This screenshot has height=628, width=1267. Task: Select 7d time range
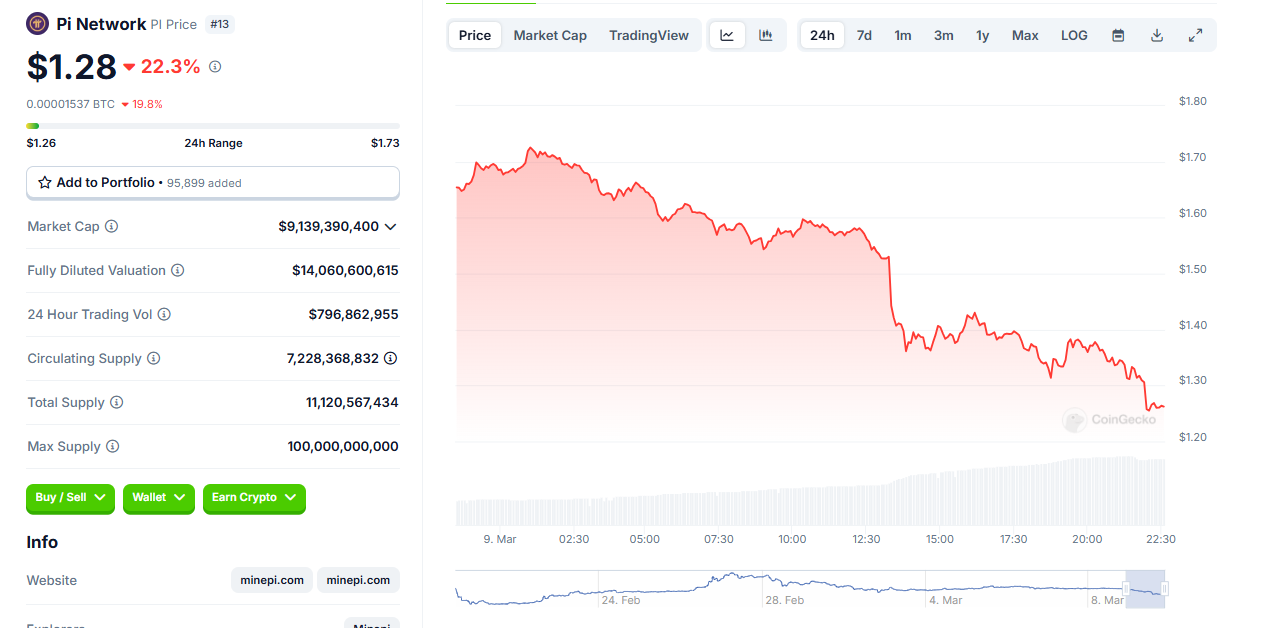pyautogui.click(x=864, y=35)
